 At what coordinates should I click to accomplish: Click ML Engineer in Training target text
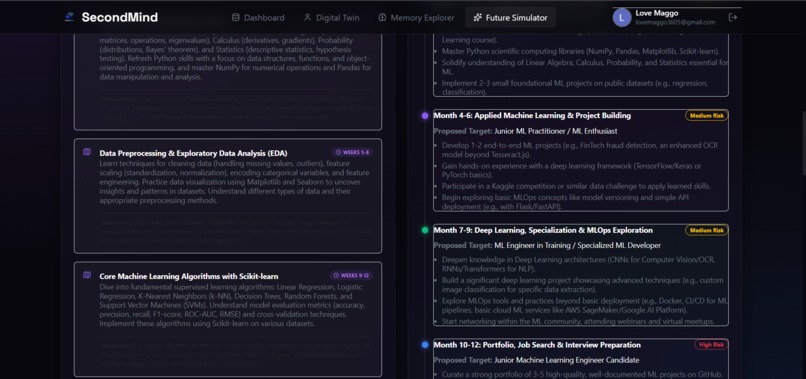(577, 246)
